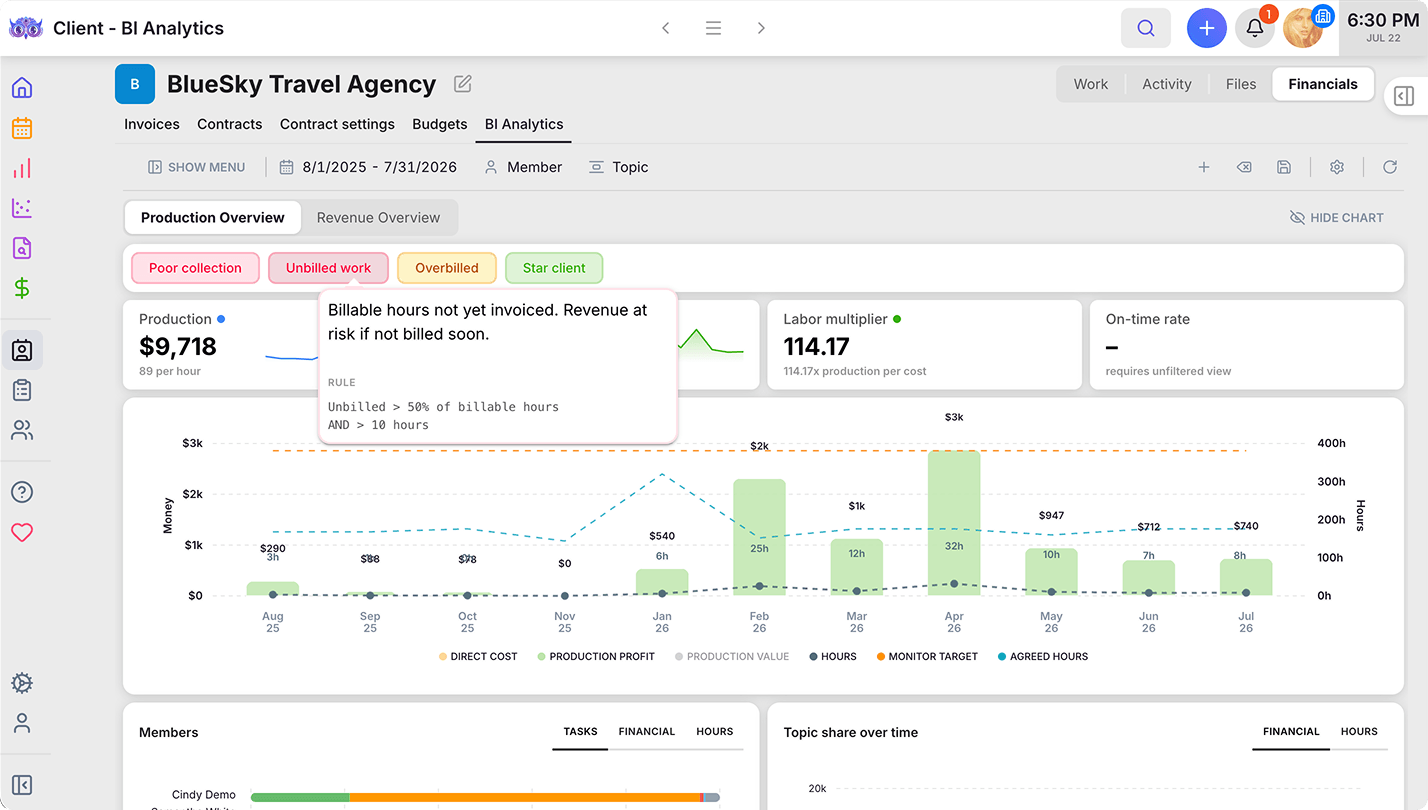Open the Home icon in the sidebar

click(x=22, y=87)
